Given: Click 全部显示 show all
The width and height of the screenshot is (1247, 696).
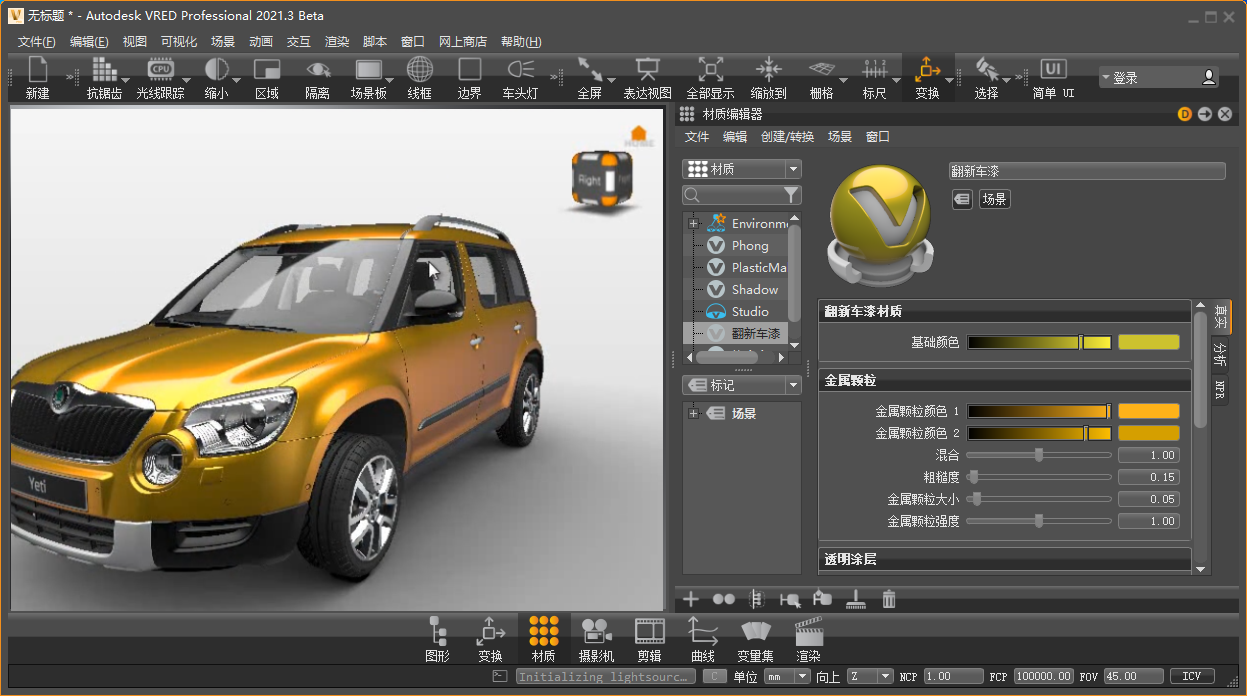Looking at the screenshot, I should pos(710,78).
